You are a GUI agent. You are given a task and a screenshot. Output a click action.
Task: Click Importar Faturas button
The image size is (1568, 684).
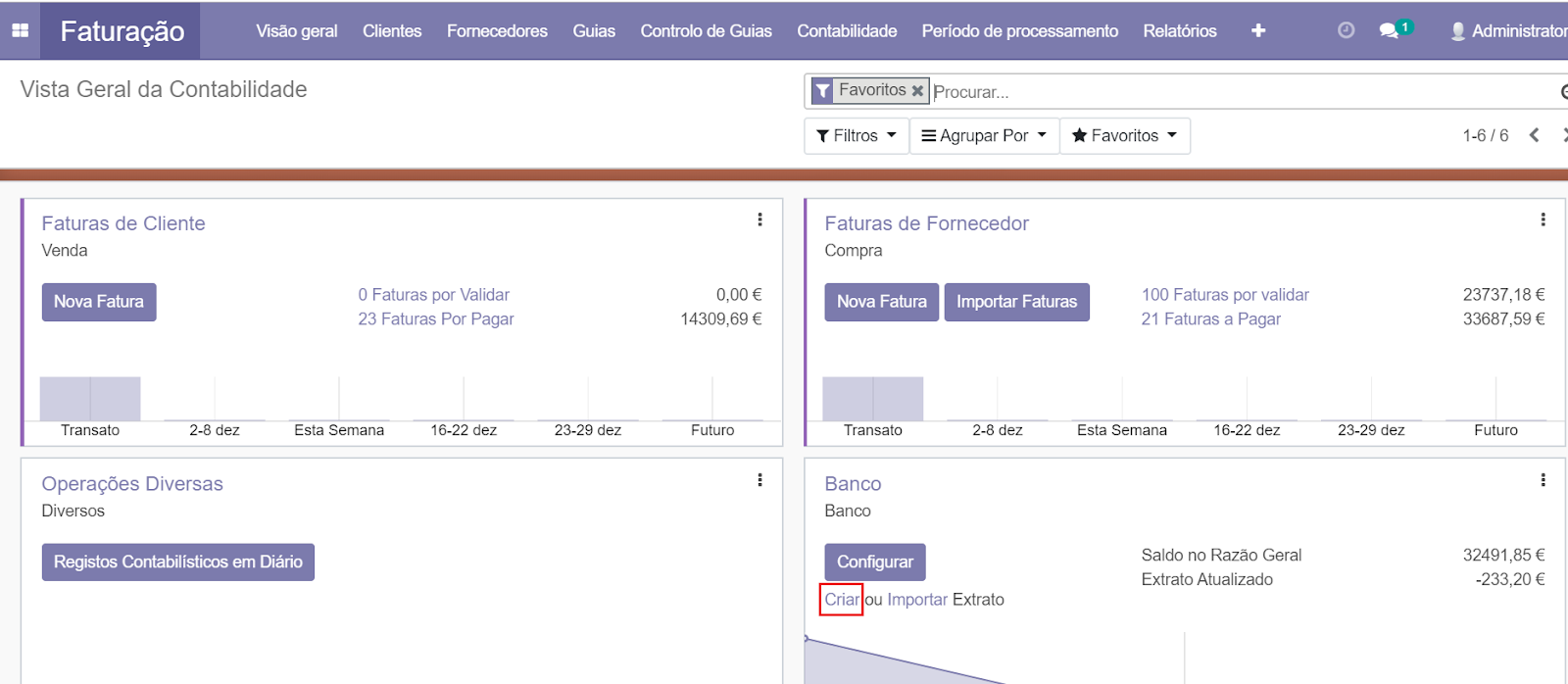pos(1016,302)
